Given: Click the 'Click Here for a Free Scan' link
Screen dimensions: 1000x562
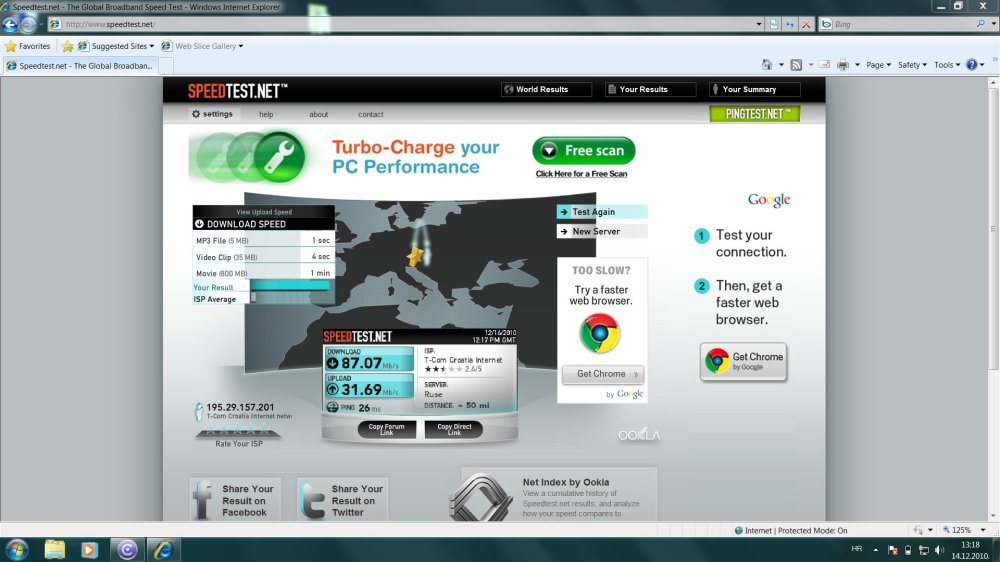Looking at the screenshot, I should point(581,174).
